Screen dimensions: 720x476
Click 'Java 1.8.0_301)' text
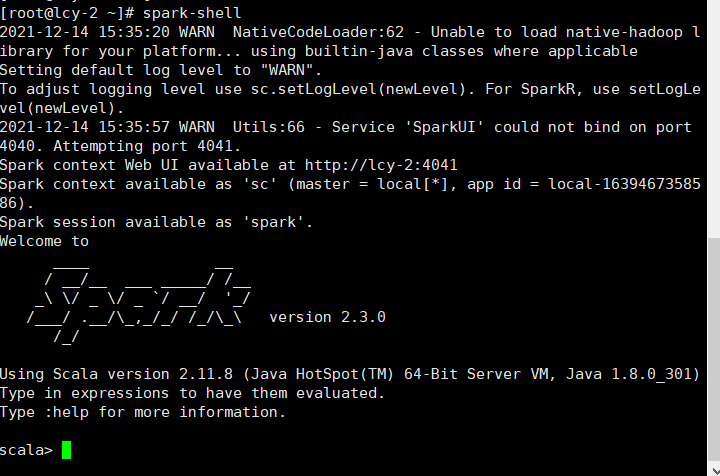click(633, 374)
